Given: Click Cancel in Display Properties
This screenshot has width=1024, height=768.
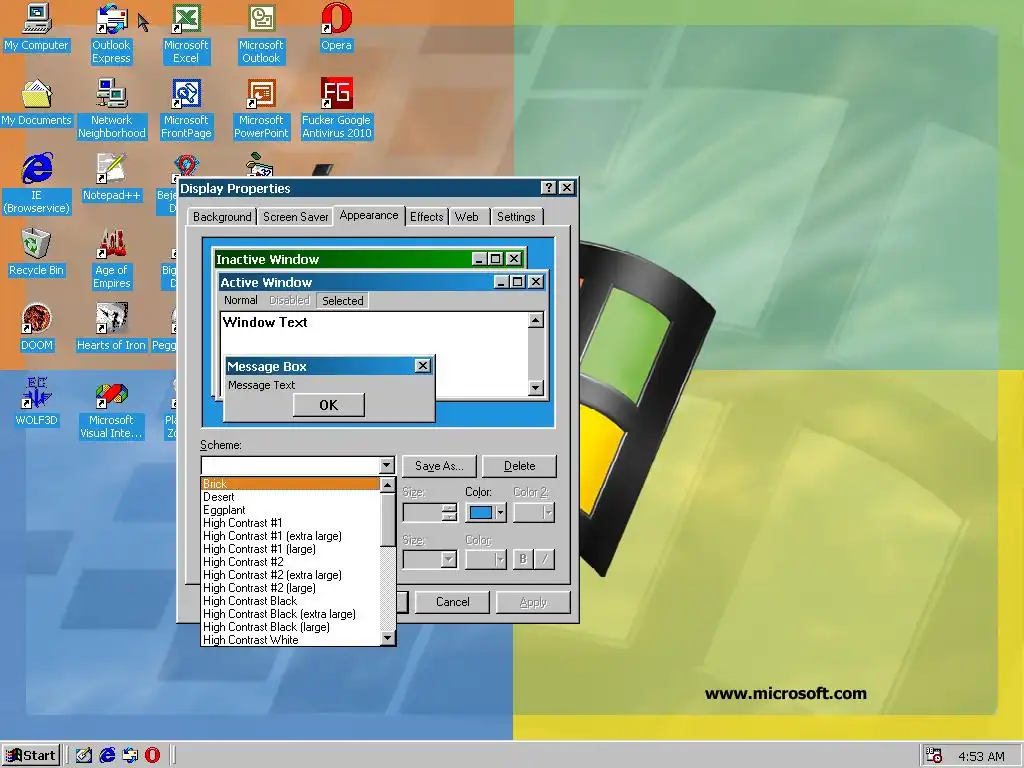Looking at the screenshot, I should 453,602.
